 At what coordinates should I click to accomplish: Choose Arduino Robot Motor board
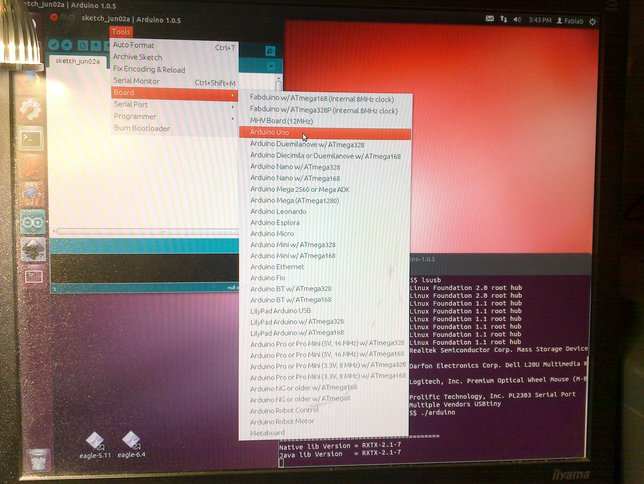[324, 422]
